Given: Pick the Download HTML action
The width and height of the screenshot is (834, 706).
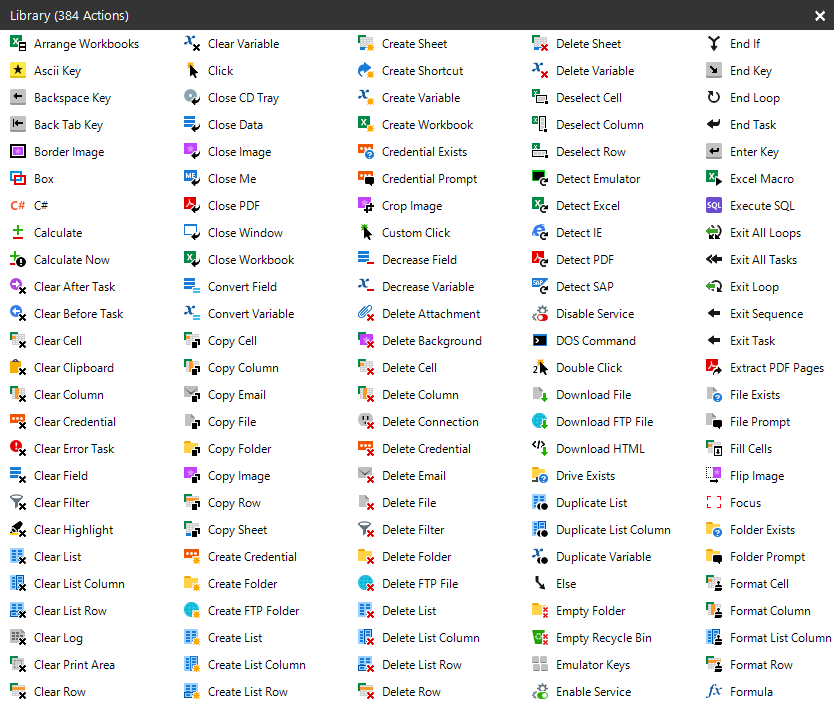Looking at the screenshot, I should click(600, 449).
